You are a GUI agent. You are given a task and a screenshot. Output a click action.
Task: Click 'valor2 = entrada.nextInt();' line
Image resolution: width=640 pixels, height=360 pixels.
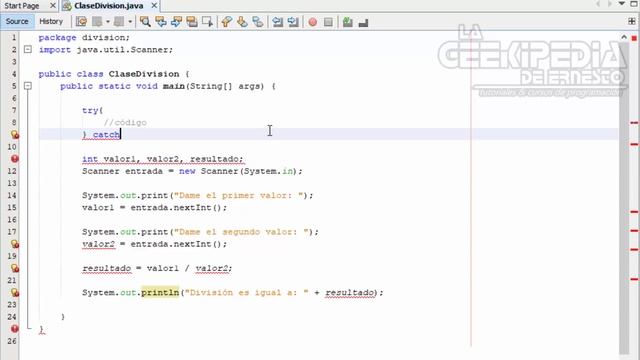point(154,244)
